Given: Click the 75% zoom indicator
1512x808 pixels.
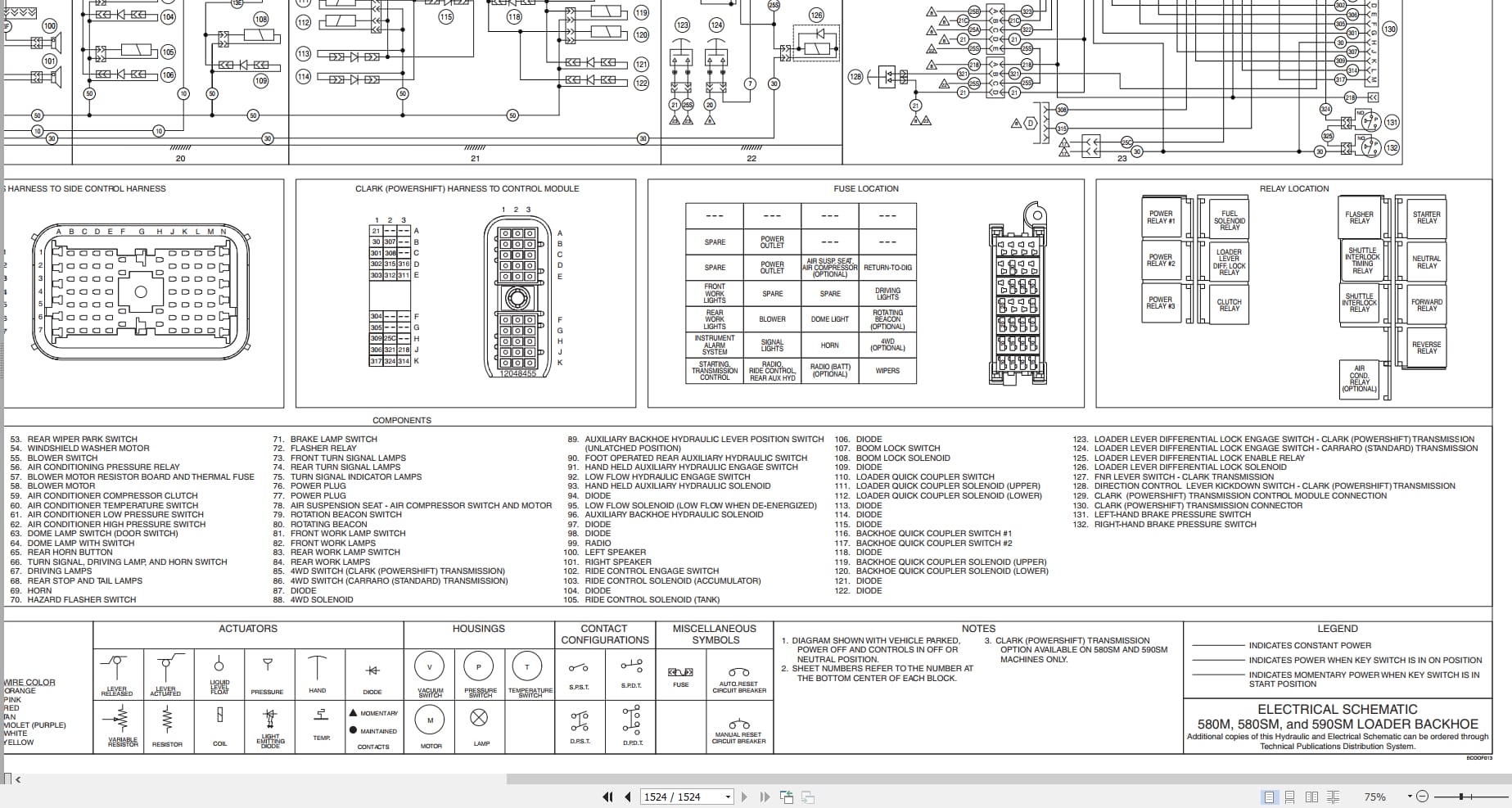Looking at the screenshot, I should [1375, 797].
